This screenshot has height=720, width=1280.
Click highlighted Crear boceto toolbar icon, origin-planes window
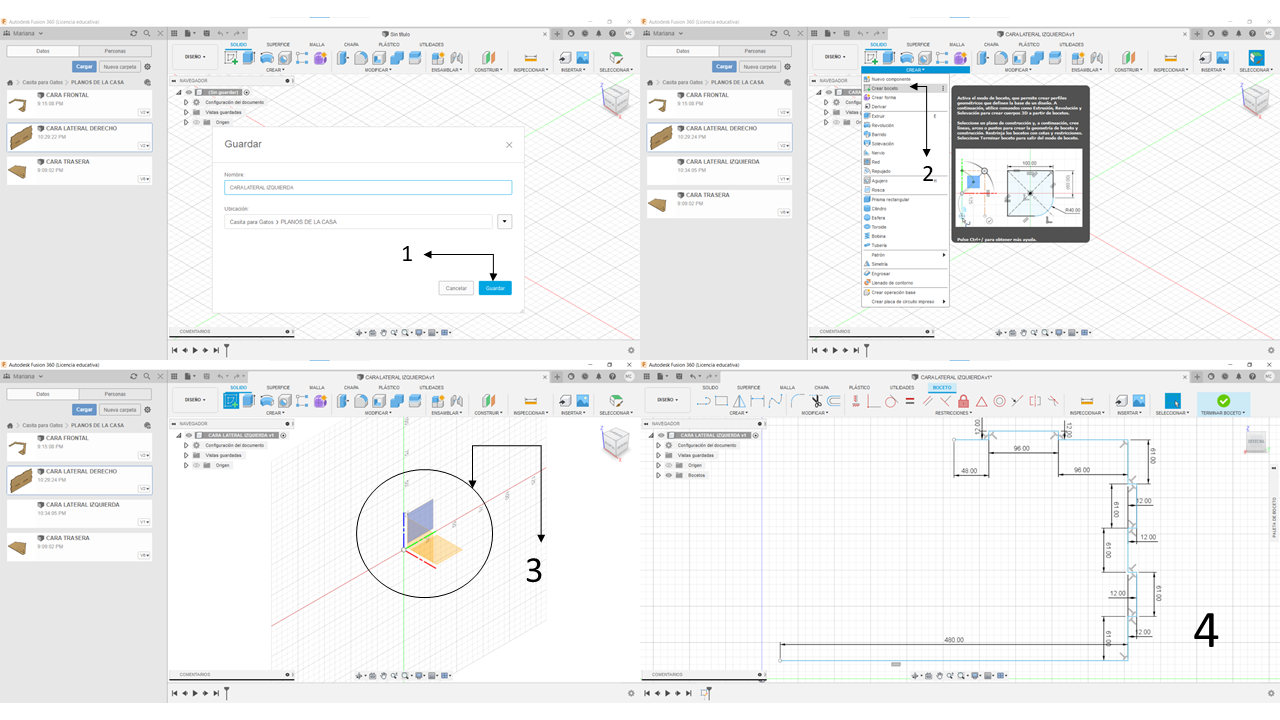(x=232, y=401)
